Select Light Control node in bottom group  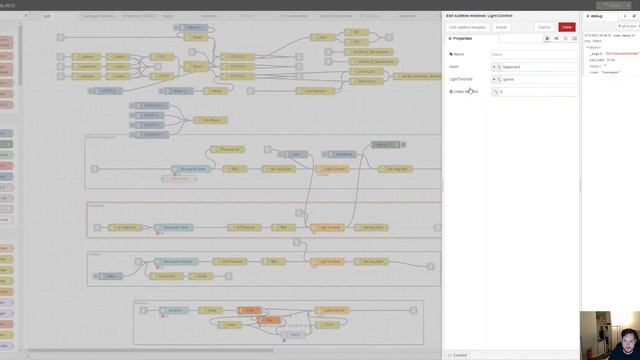tap(332, 310)
